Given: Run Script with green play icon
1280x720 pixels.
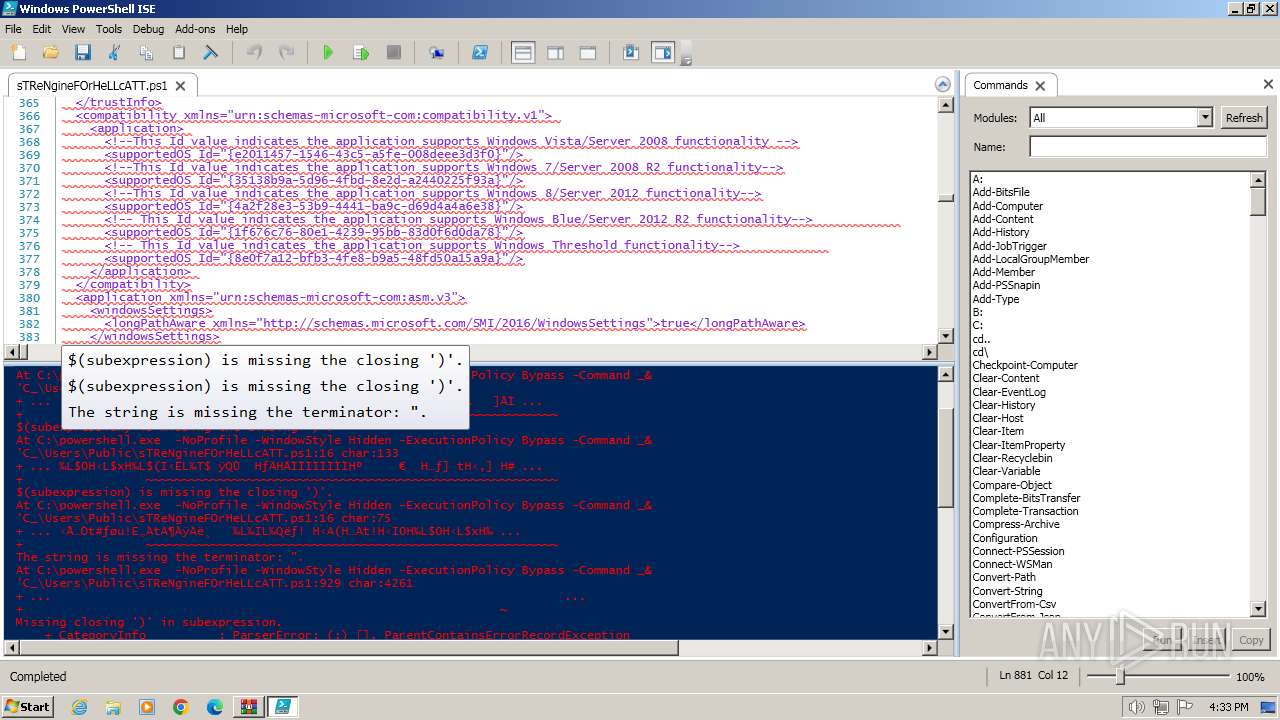Looking at the screenshot, I should pyautogui.click(x=328, y=53).
